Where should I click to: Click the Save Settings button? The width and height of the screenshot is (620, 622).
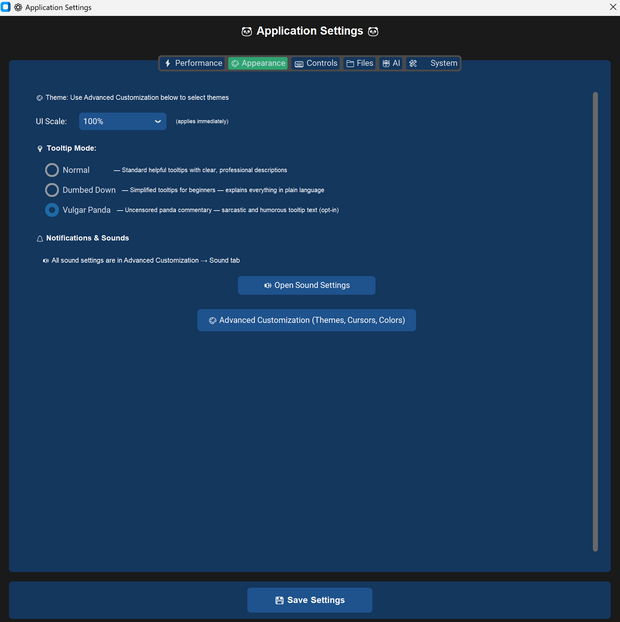[x=310, y=600]
